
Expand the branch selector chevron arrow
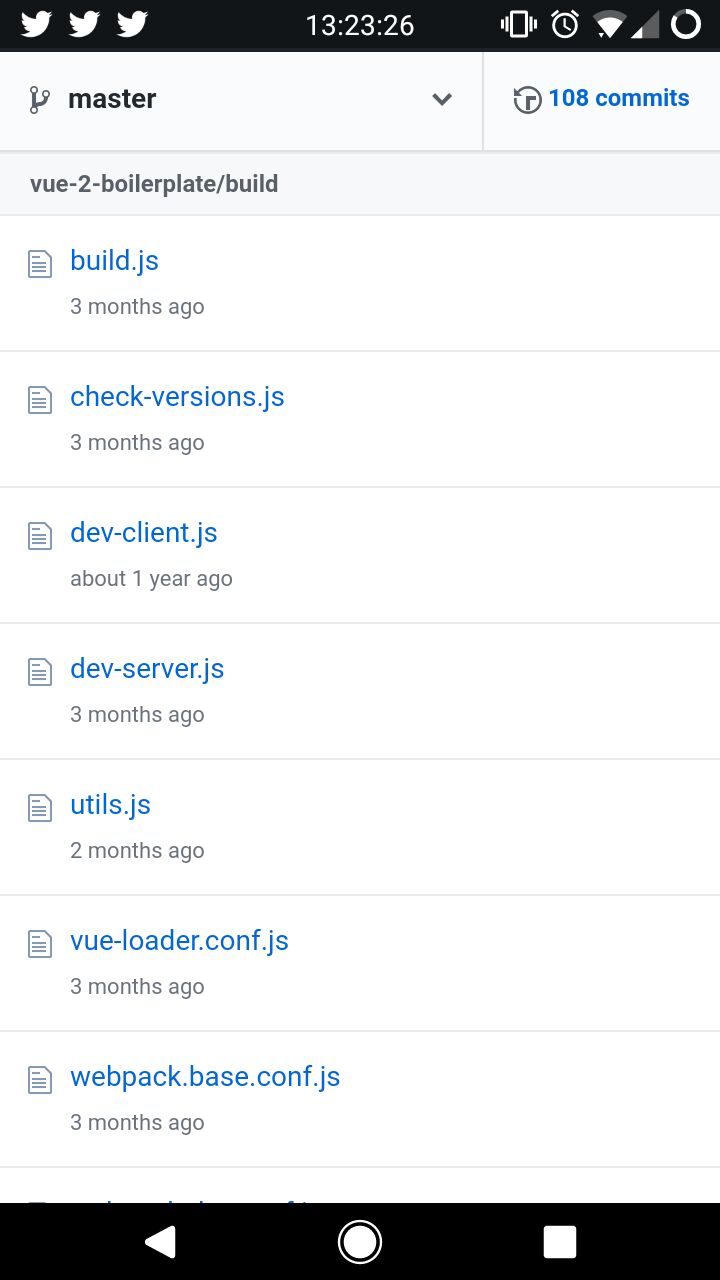click(x=442, y=100)
